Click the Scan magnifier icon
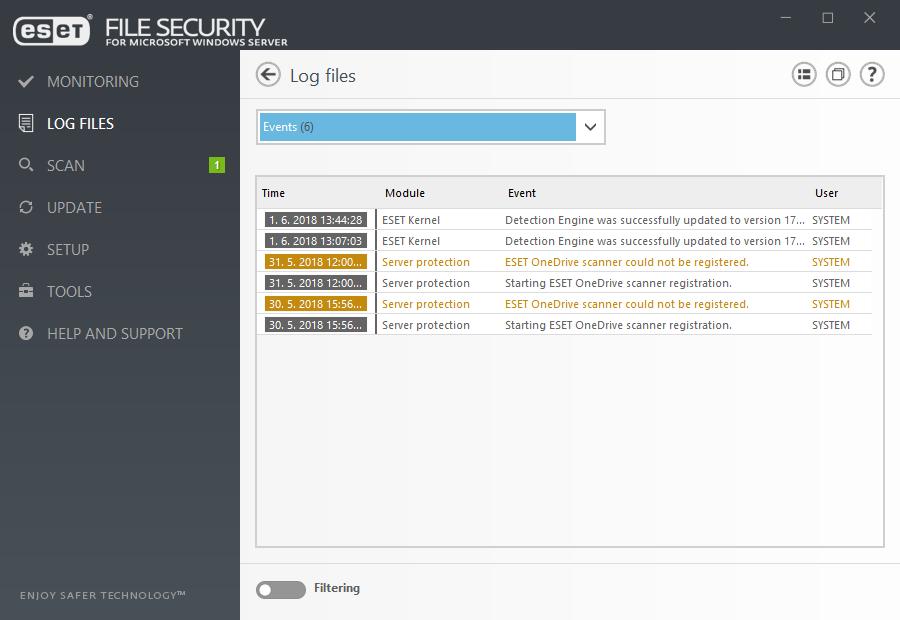900x620 pixels. click(x=26, y=165)
